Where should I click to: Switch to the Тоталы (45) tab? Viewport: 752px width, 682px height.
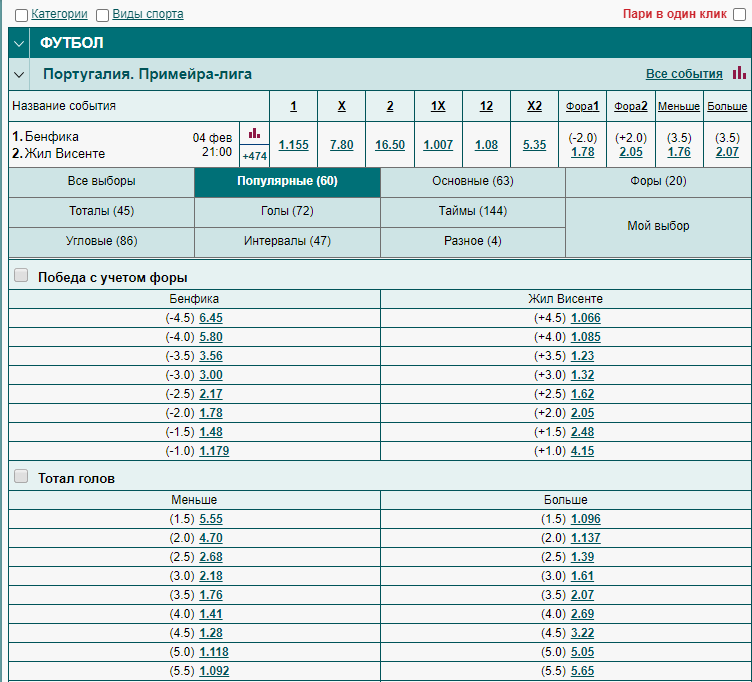click(101, 212)
